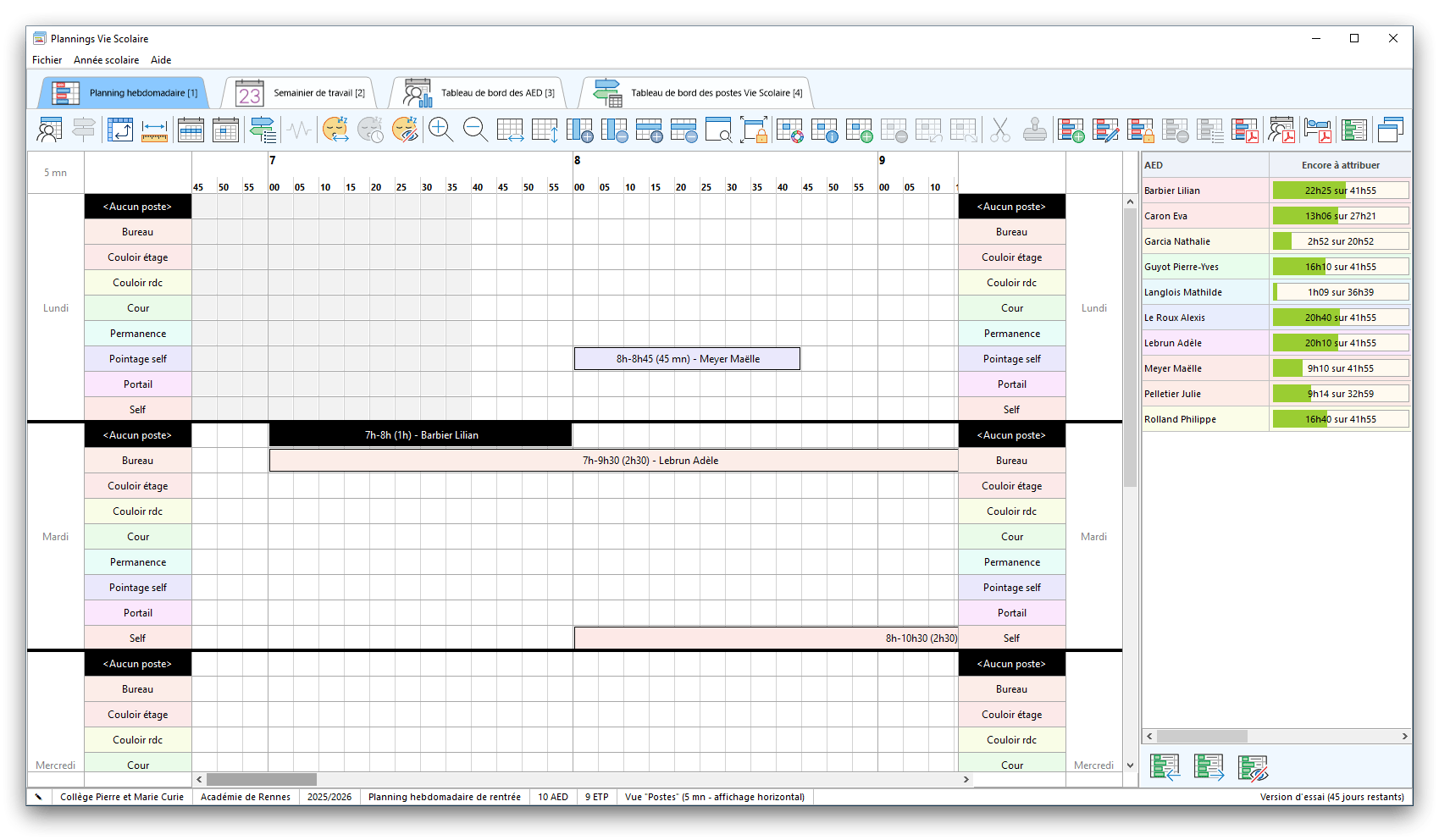This screenshot has height=840, width=1439.
Task: Toggle the green AED dashboard panel icon
Action: [x=1353, y=130]
